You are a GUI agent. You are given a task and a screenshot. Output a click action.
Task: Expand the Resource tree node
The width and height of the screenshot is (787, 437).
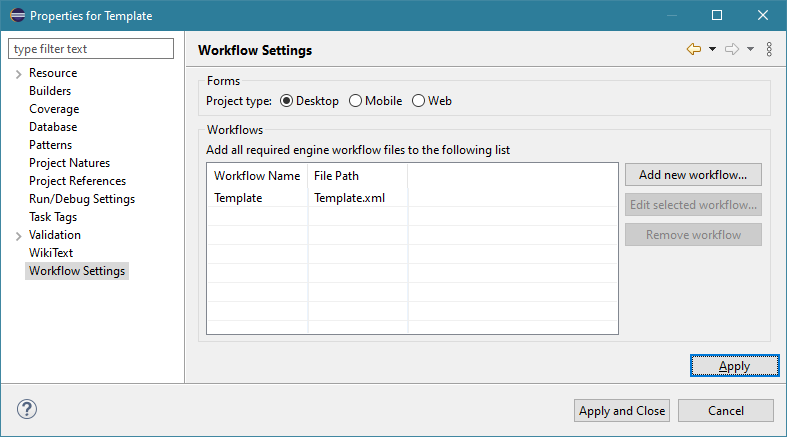pyautogui.click(x=18, y=74)
